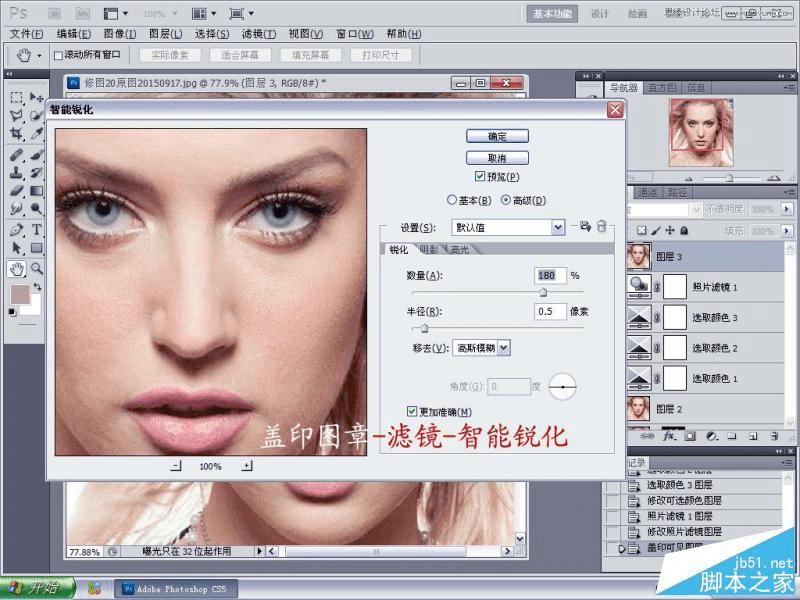Click the lock position icon in Layers panel
The width and height of the screenshot is (800, 600).
(x=670, y=231)
